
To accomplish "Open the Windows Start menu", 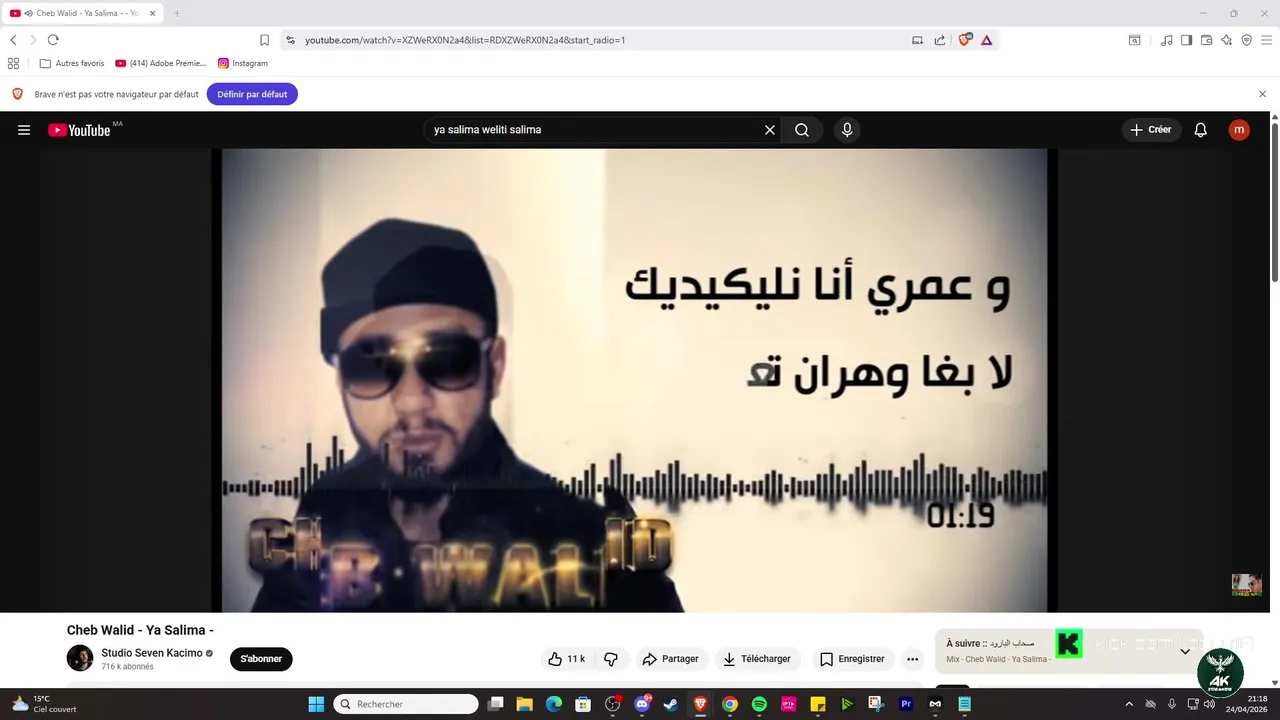I will pos(316,704).
